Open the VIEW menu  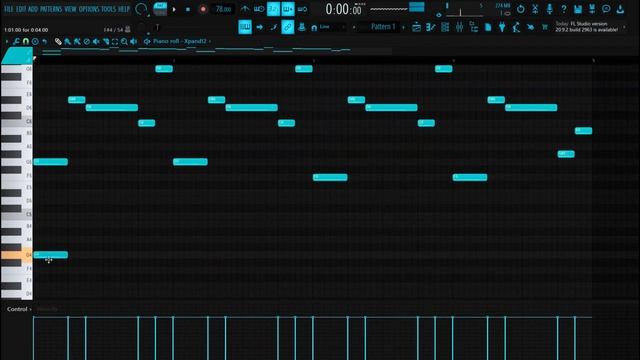[x=70, y=9]
